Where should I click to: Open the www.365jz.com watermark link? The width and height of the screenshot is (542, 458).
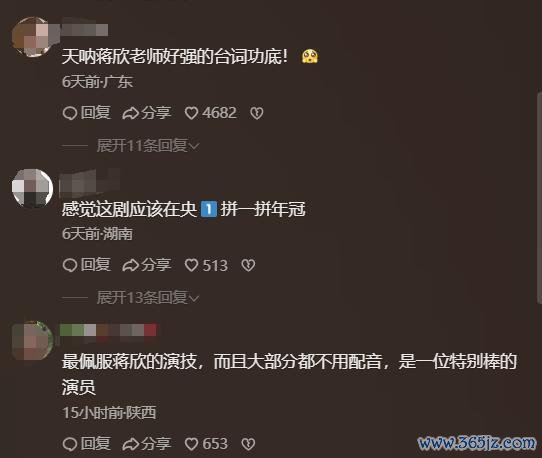pos(477,443)
